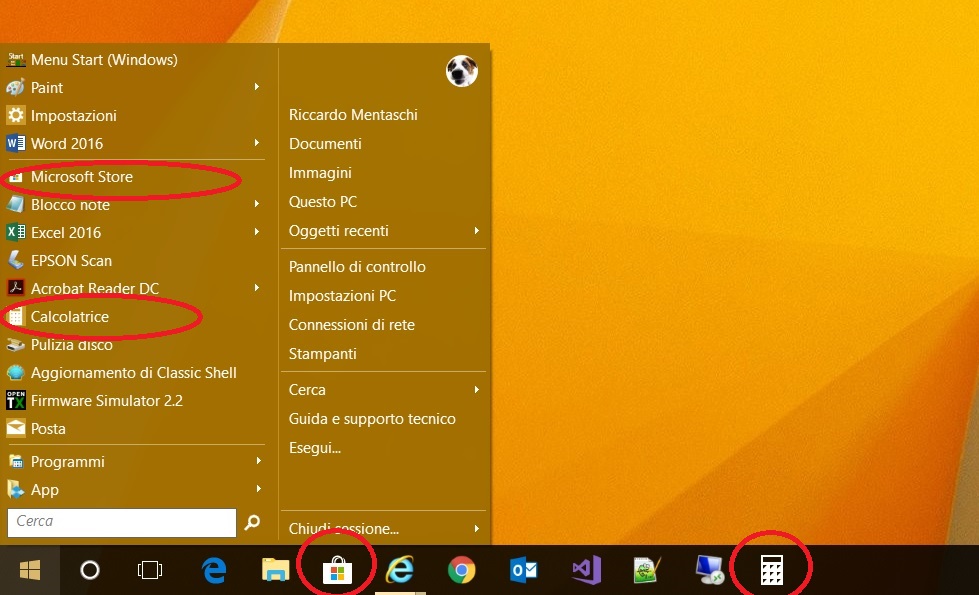Click the user account picture
This screenshot has height=595, width=979.
pos(461,71)
